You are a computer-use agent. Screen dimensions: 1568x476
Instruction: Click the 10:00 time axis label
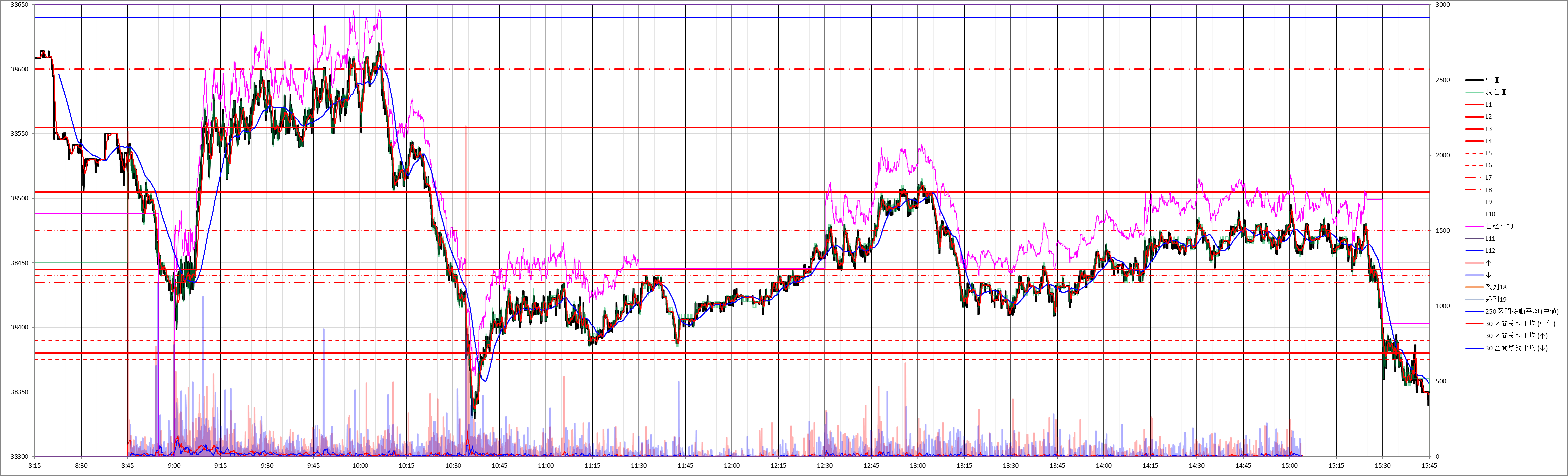click(360, 466)
